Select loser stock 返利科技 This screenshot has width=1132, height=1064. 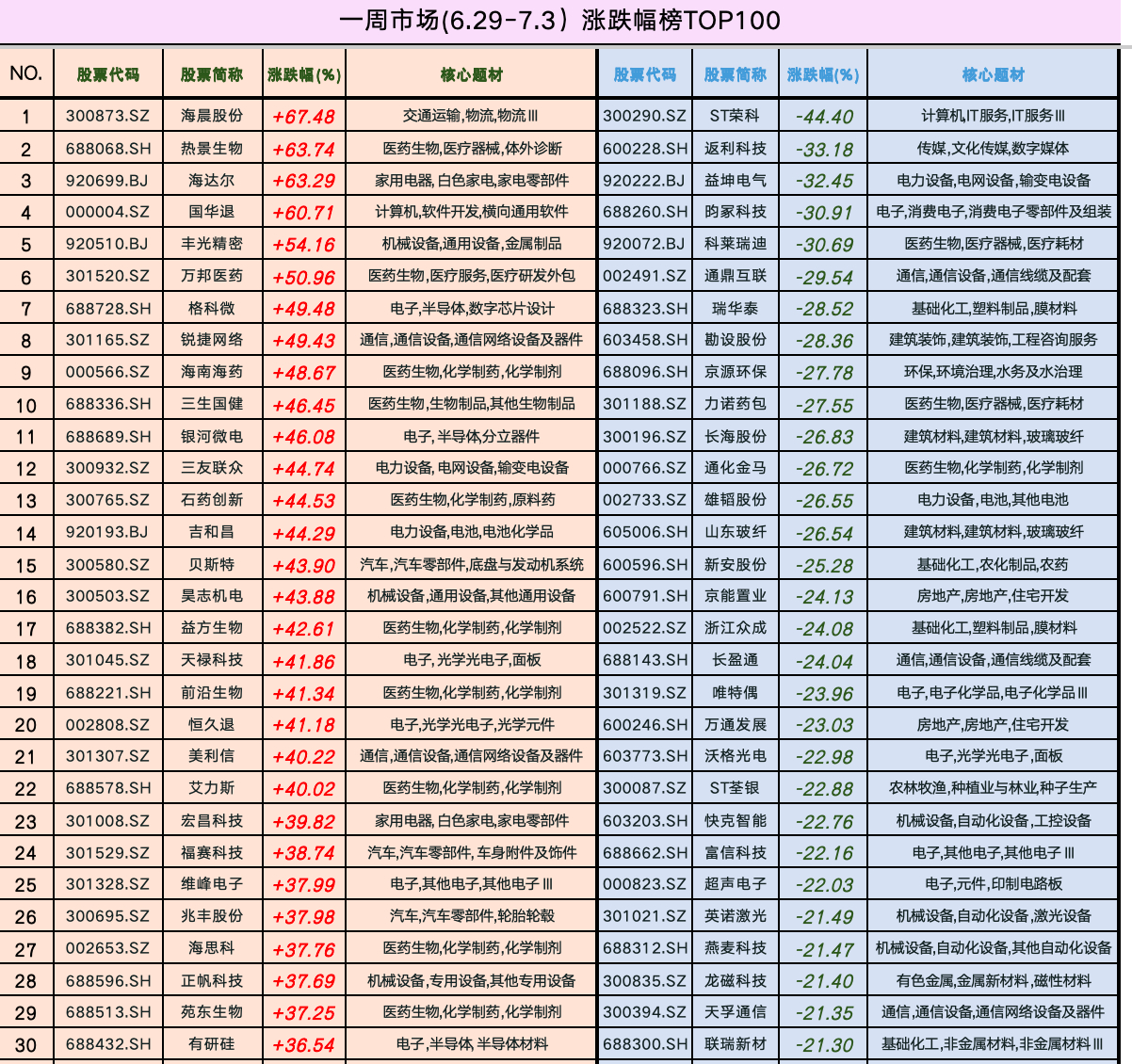(x=736, y=148)
